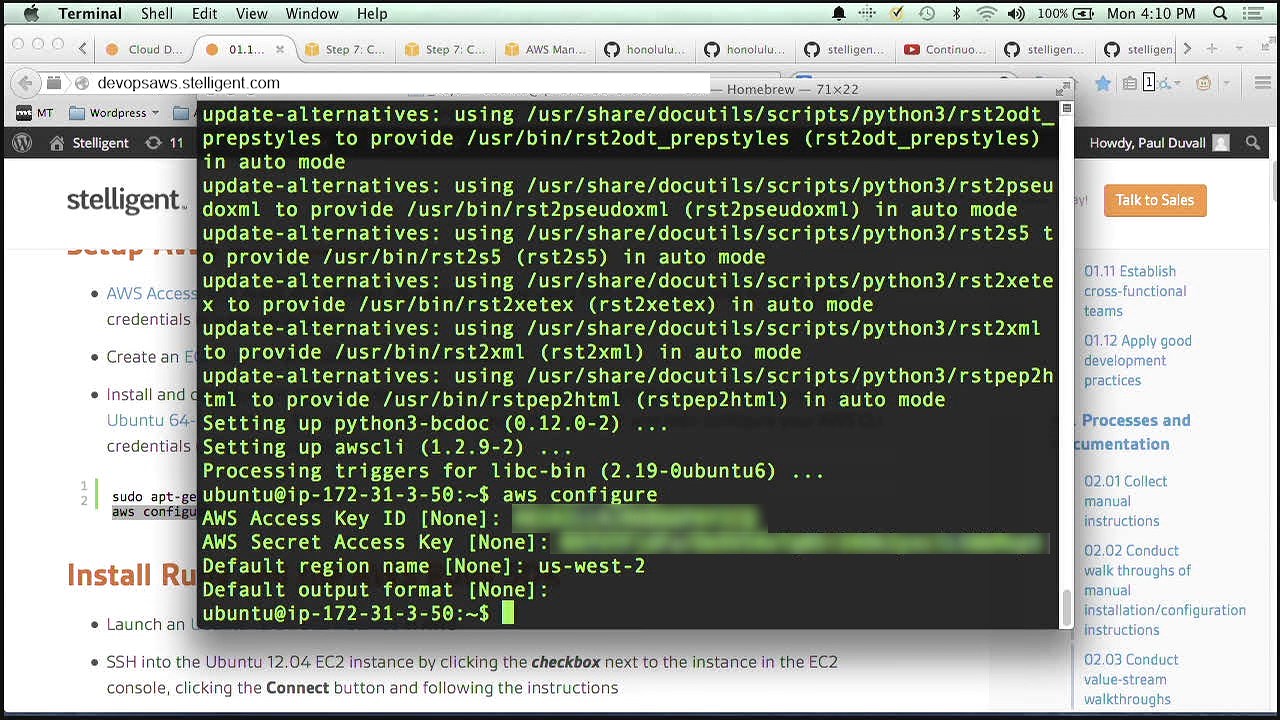The width and height of the screenshot is (1280, 720).
Task: Click the 'aws configure' command text in terminal
Action: pos(580,495)
